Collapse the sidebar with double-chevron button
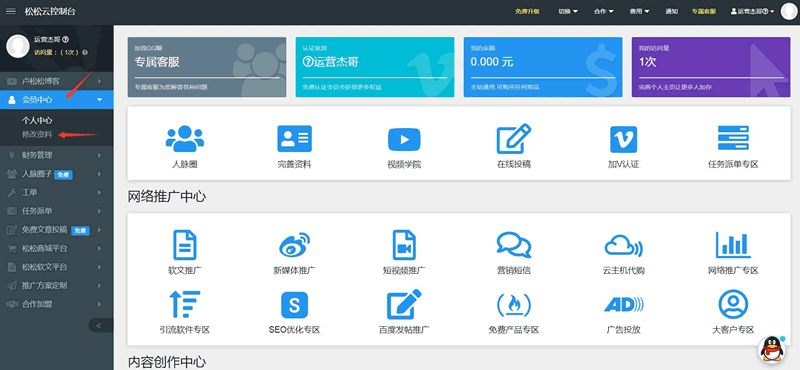 click(x=99, y=326)
